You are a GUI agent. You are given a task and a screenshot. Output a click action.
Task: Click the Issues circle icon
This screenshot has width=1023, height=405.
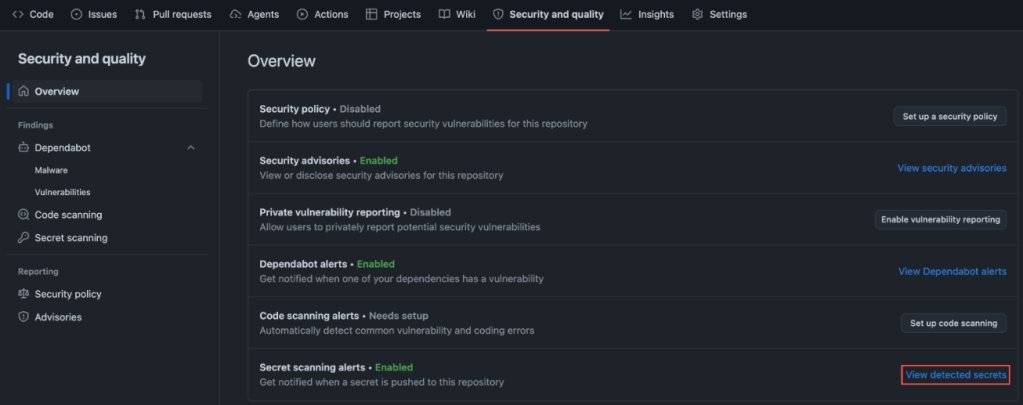pyautogui.click(x=76, y=14)
